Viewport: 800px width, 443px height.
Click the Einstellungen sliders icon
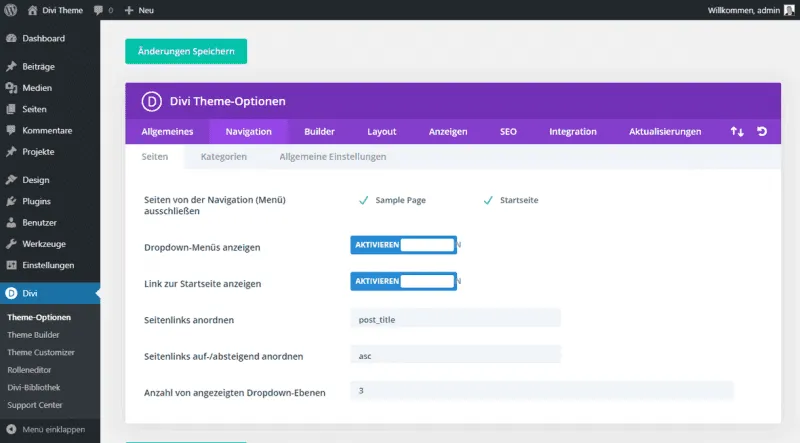(11, 265)
